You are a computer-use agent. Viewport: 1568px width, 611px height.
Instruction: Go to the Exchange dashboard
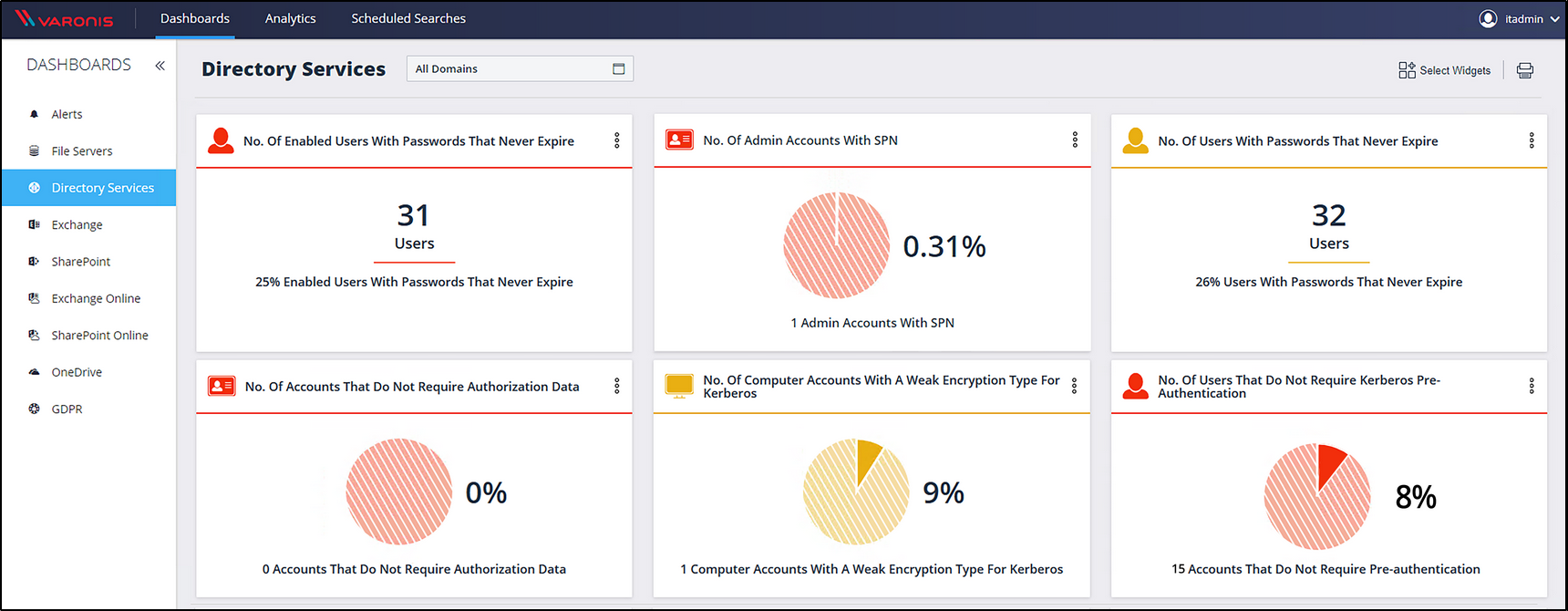click(x=77, y=225)
